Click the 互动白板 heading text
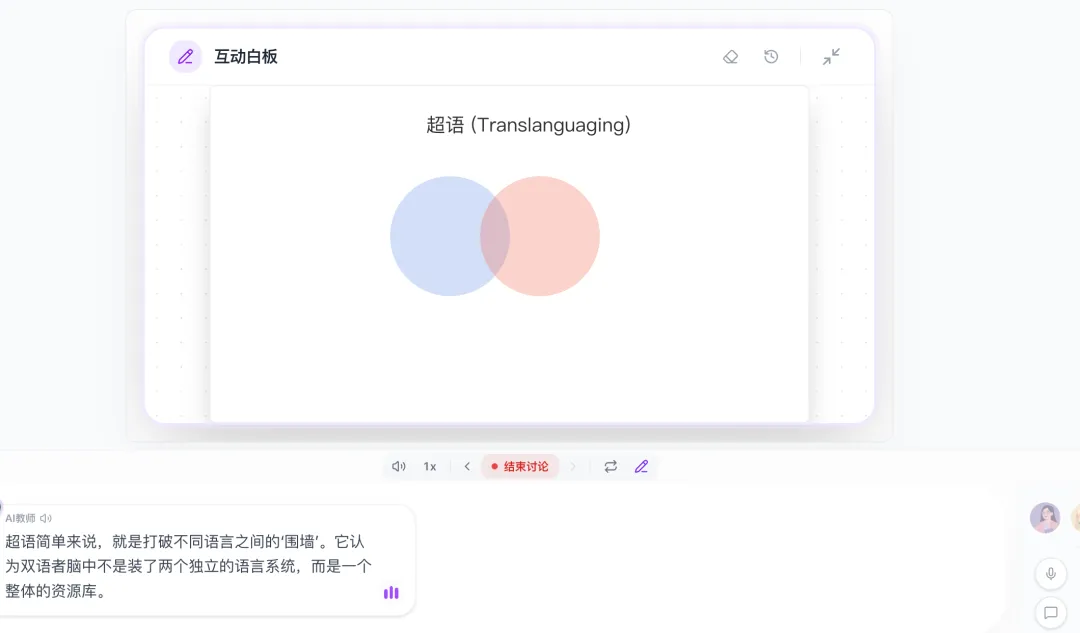Image resolution: width=1080 pixels, height=633 pixels. (x=246, y=56)
